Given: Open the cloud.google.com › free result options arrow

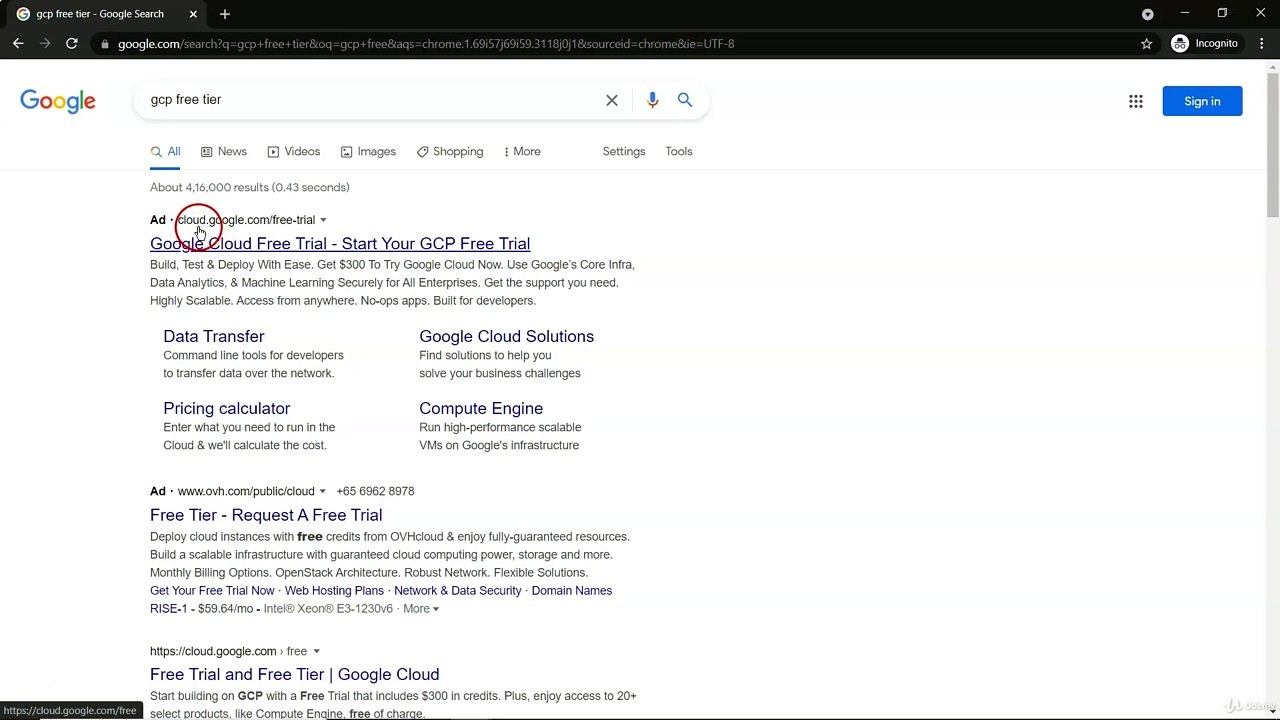Looking at the screenshot, I should [316, 652].
